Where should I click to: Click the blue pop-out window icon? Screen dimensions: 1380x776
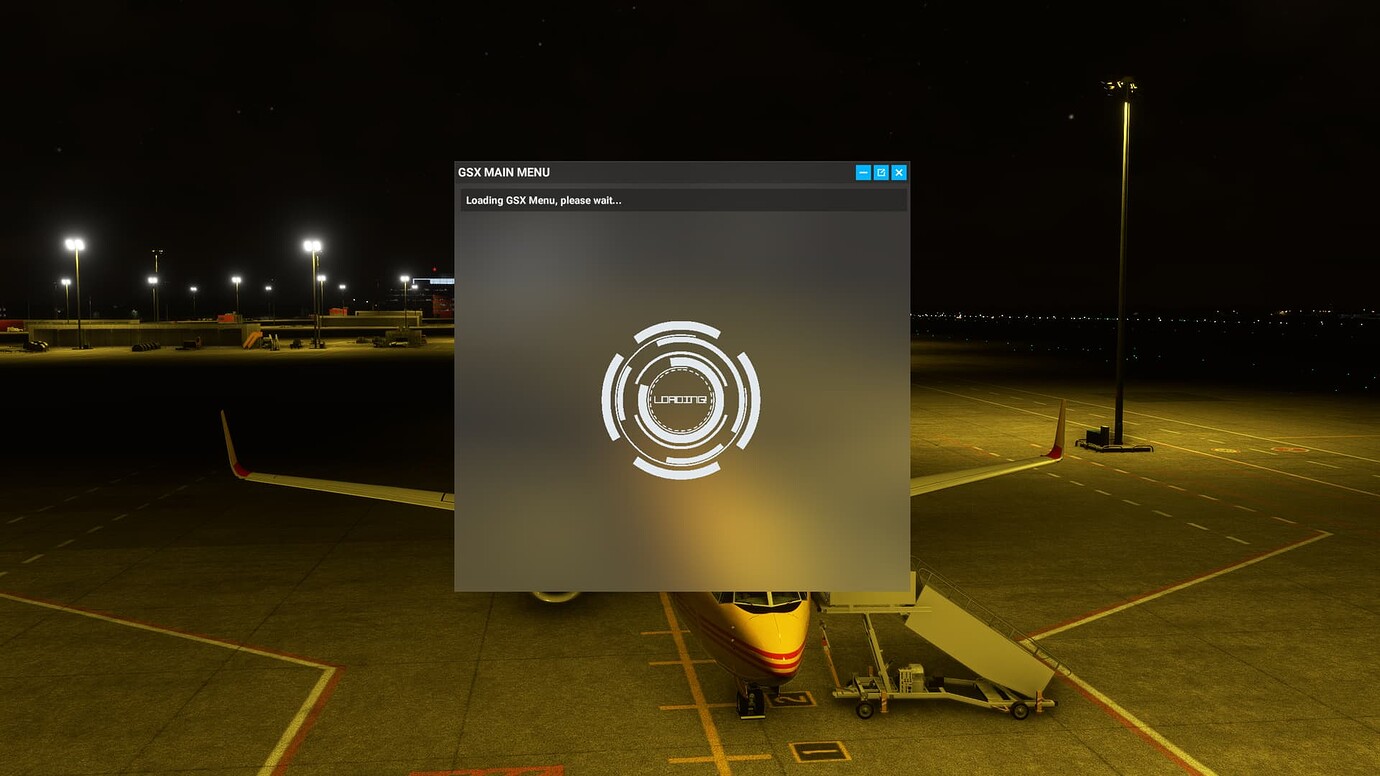pos(881,172)
